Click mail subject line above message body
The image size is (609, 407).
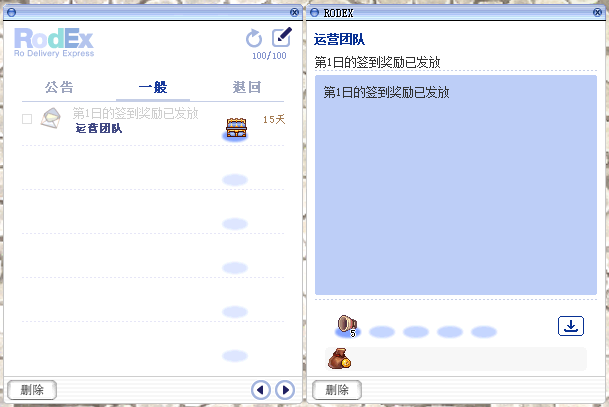tap(377, 62)
